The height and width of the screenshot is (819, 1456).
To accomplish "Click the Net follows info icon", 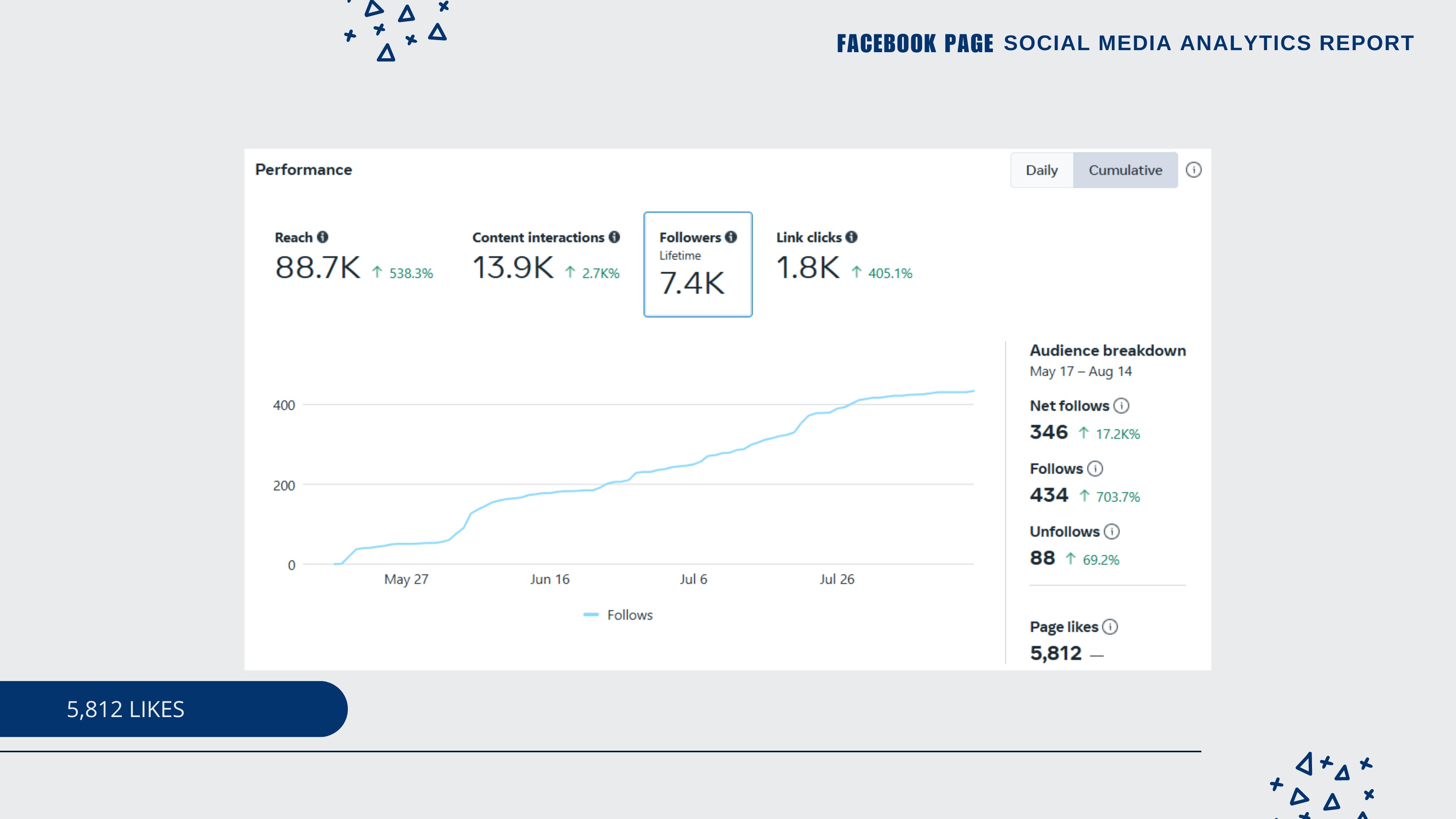I will pos(1121,406).
